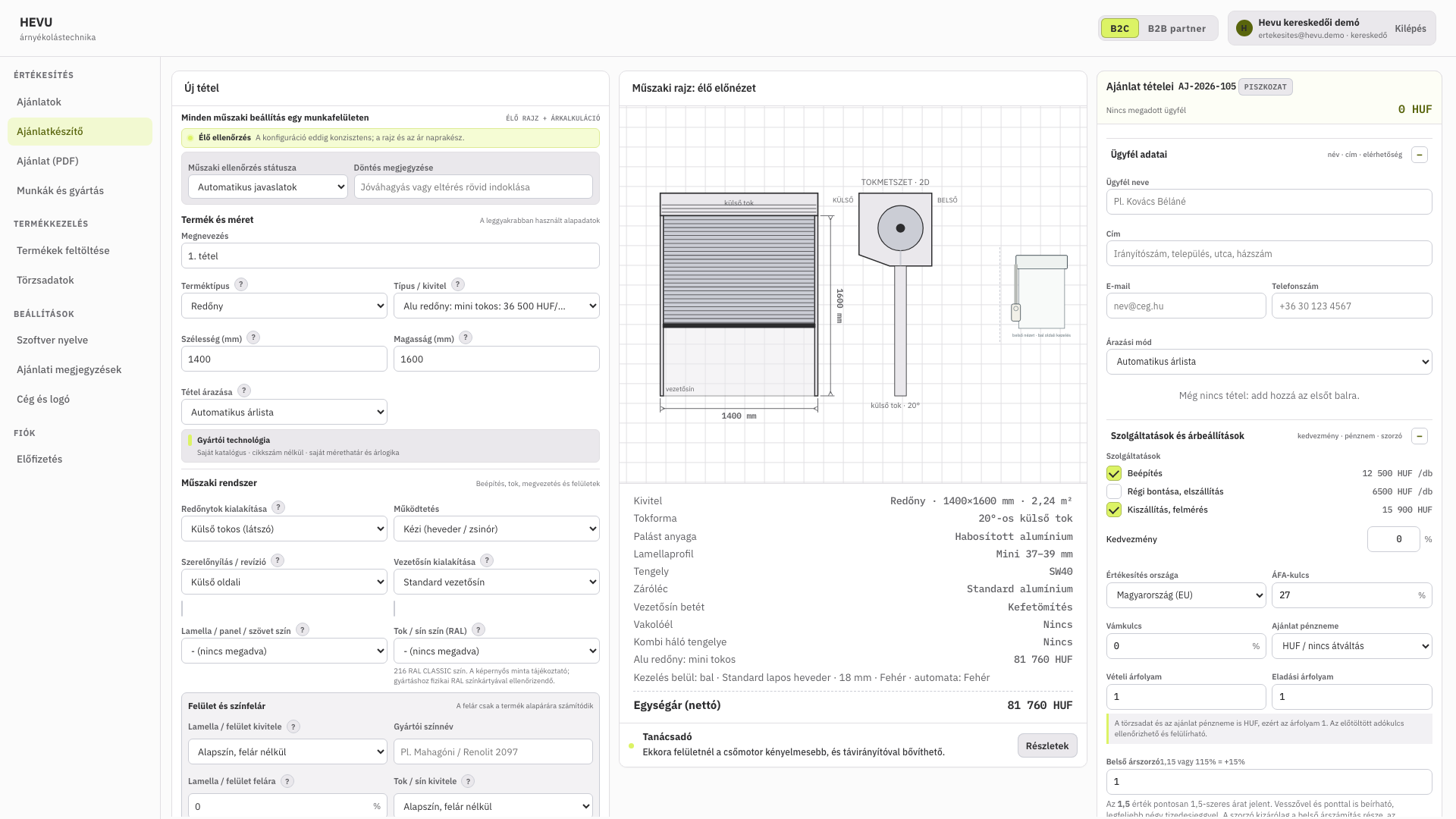Click Döntés megjegyzése input field

tap(473, 187)
